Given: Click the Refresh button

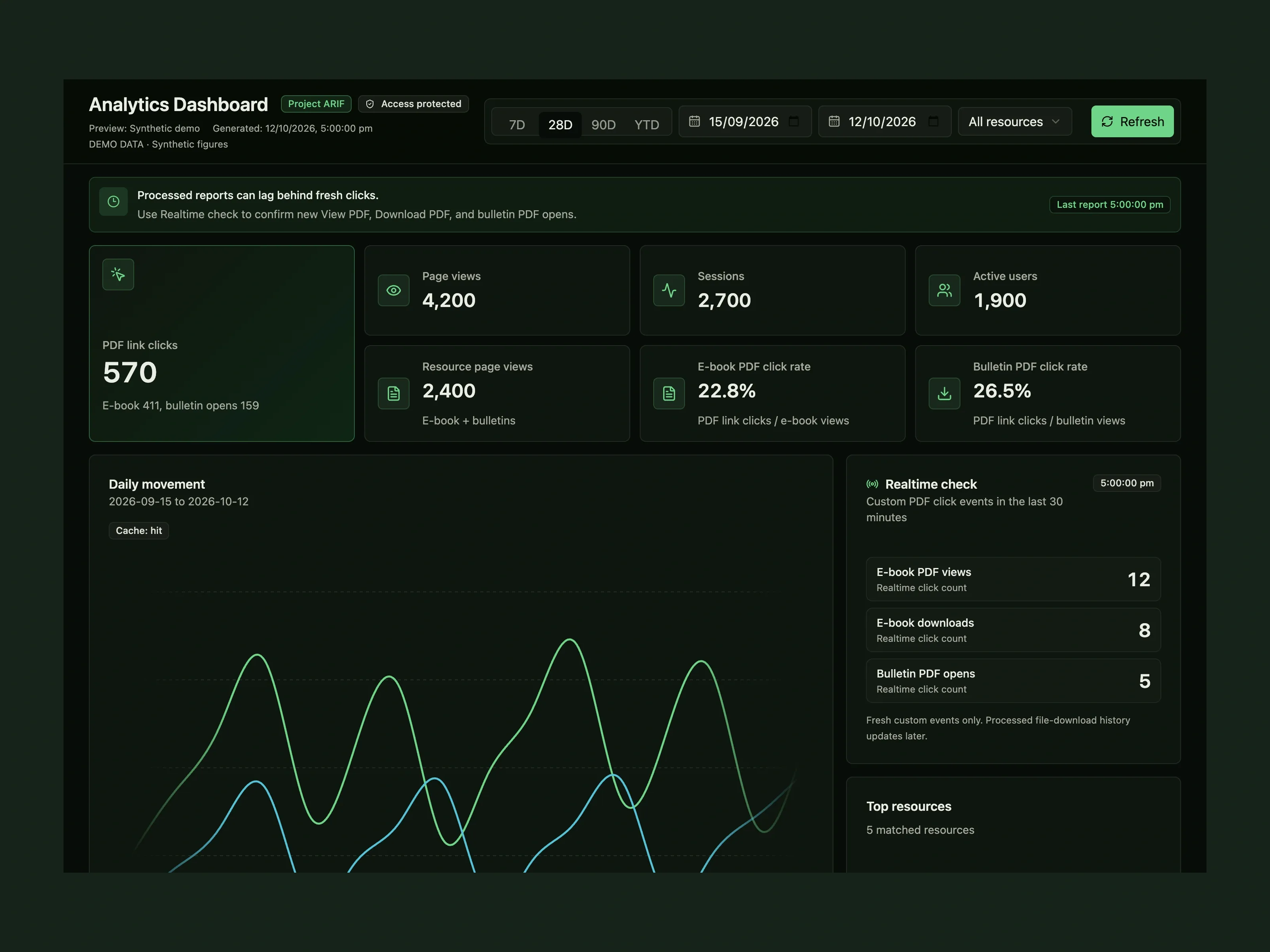Looking at the screenshot, I should (1132, 122).
